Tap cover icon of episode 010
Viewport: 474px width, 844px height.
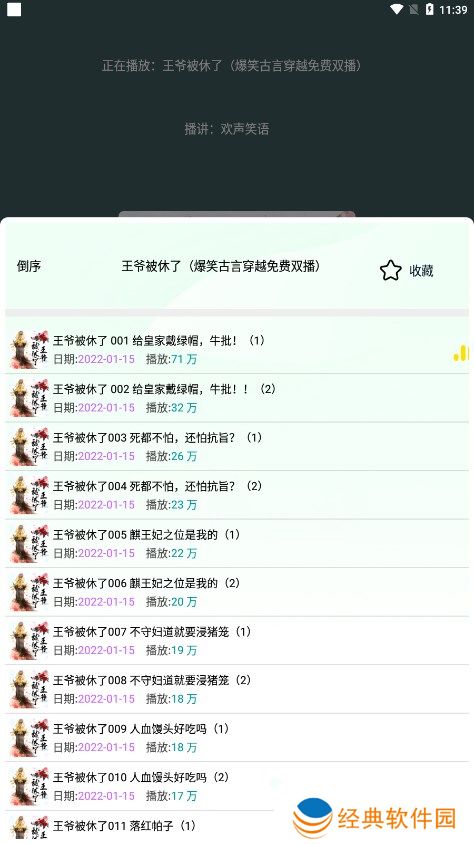30,786
